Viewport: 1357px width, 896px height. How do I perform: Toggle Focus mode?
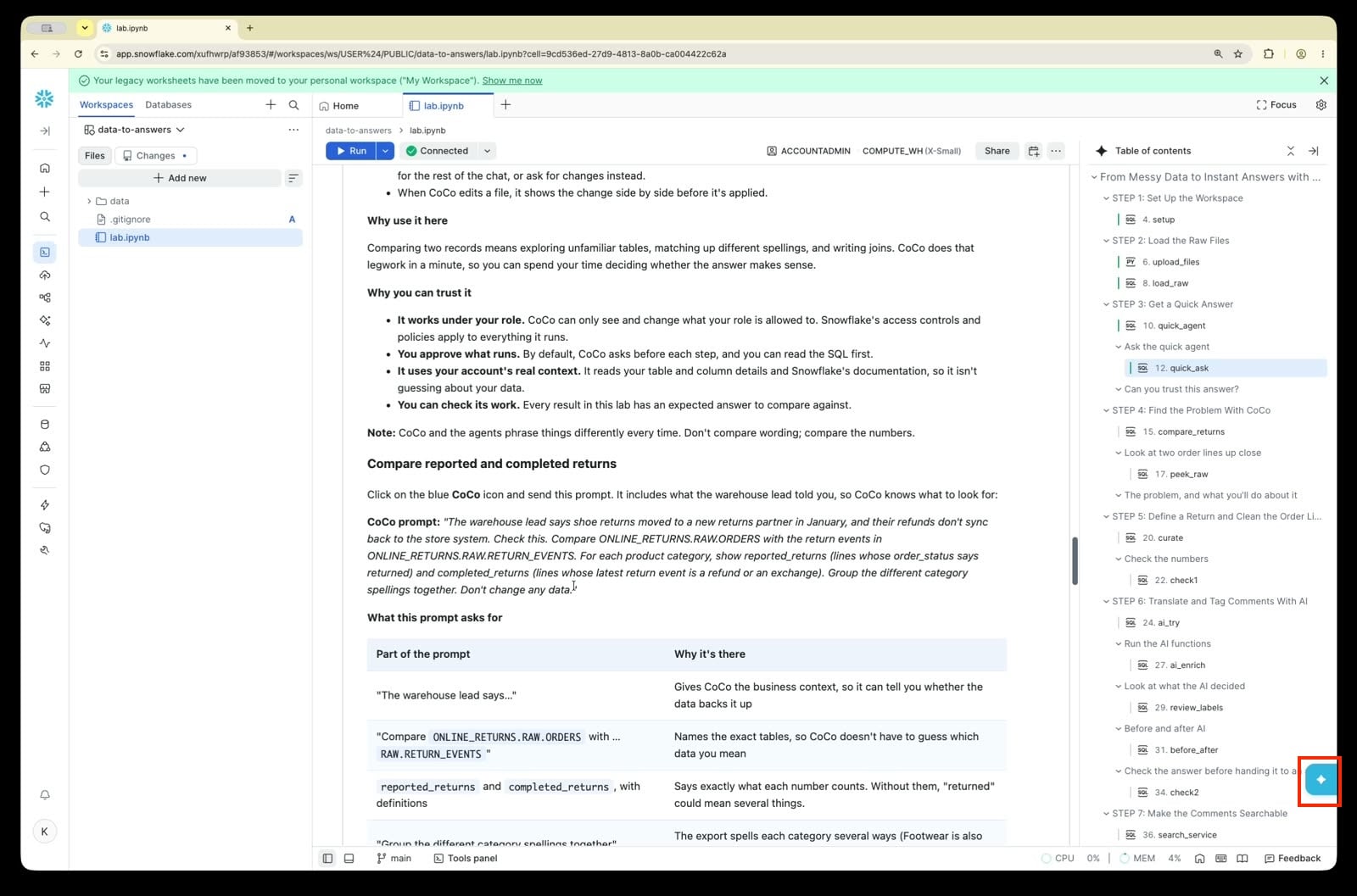1276,105
